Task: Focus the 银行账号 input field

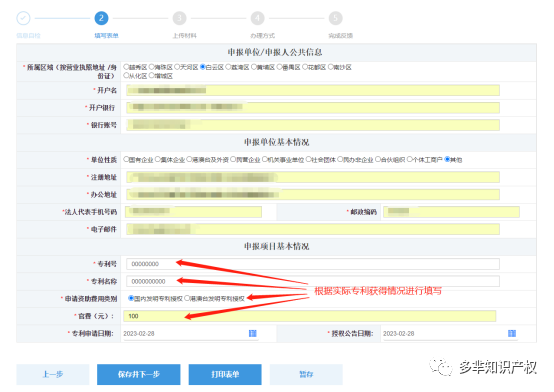Action: pyautogui.click(x=313, y=125)
